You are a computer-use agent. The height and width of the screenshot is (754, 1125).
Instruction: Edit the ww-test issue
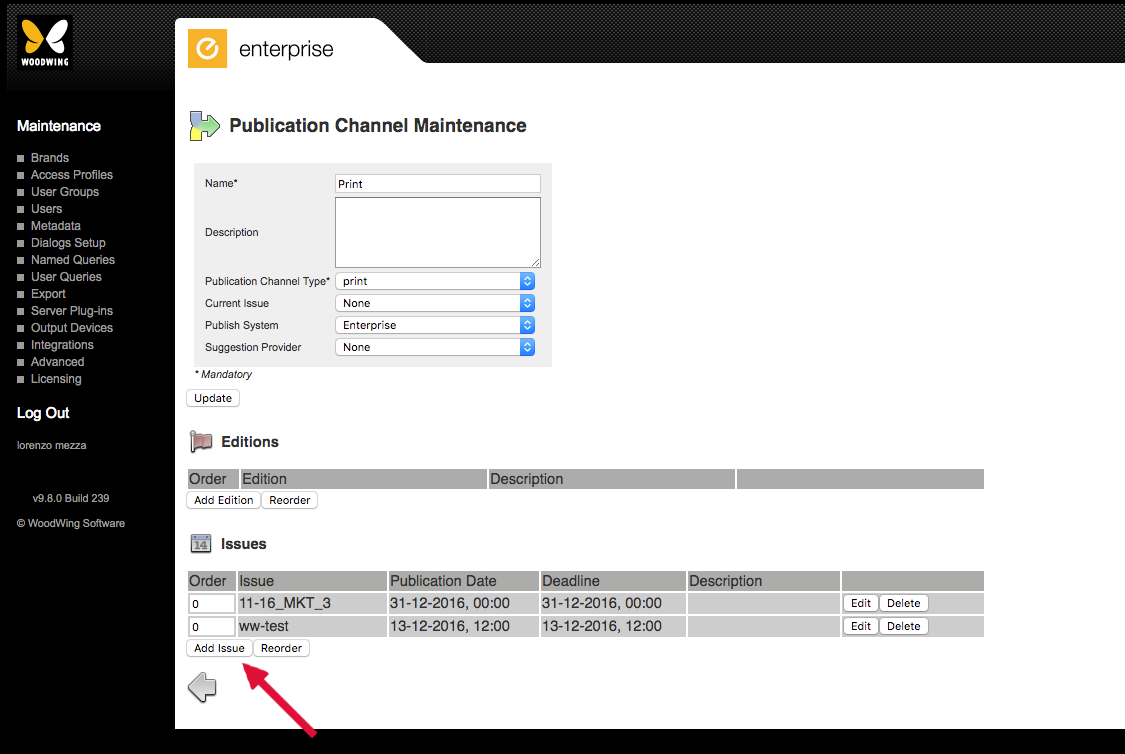860,626
